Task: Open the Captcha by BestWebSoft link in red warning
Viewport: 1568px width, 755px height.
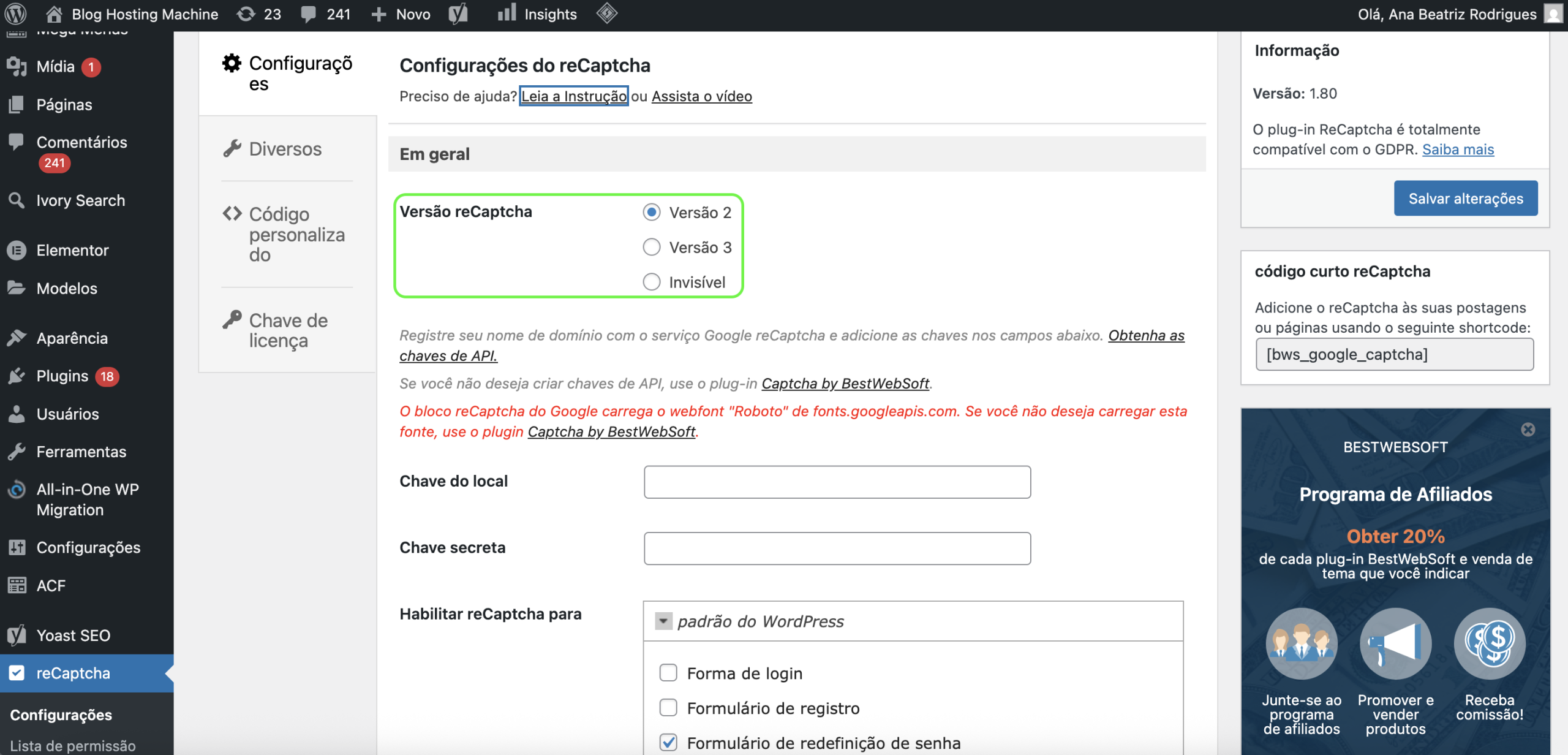Action: pyautogui.click(x=611, y=431)
